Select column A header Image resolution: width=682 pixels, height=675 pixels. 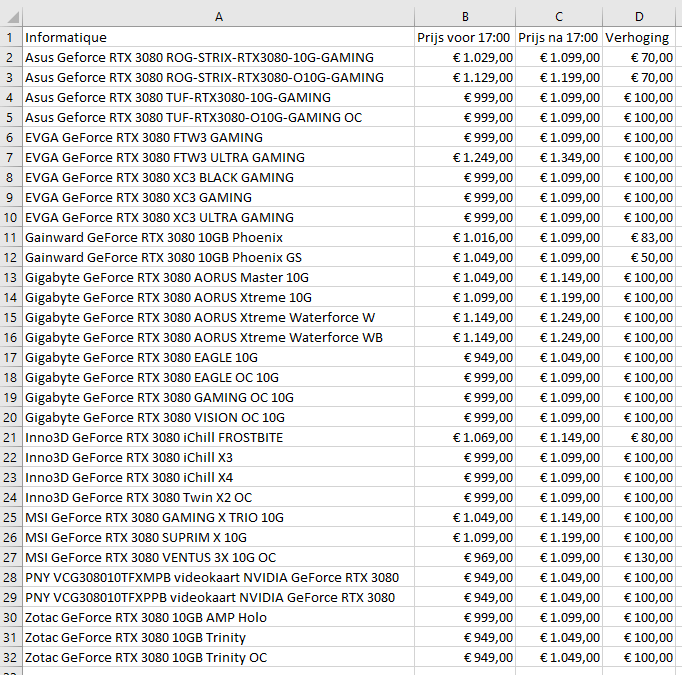click(x=219, y=17)
